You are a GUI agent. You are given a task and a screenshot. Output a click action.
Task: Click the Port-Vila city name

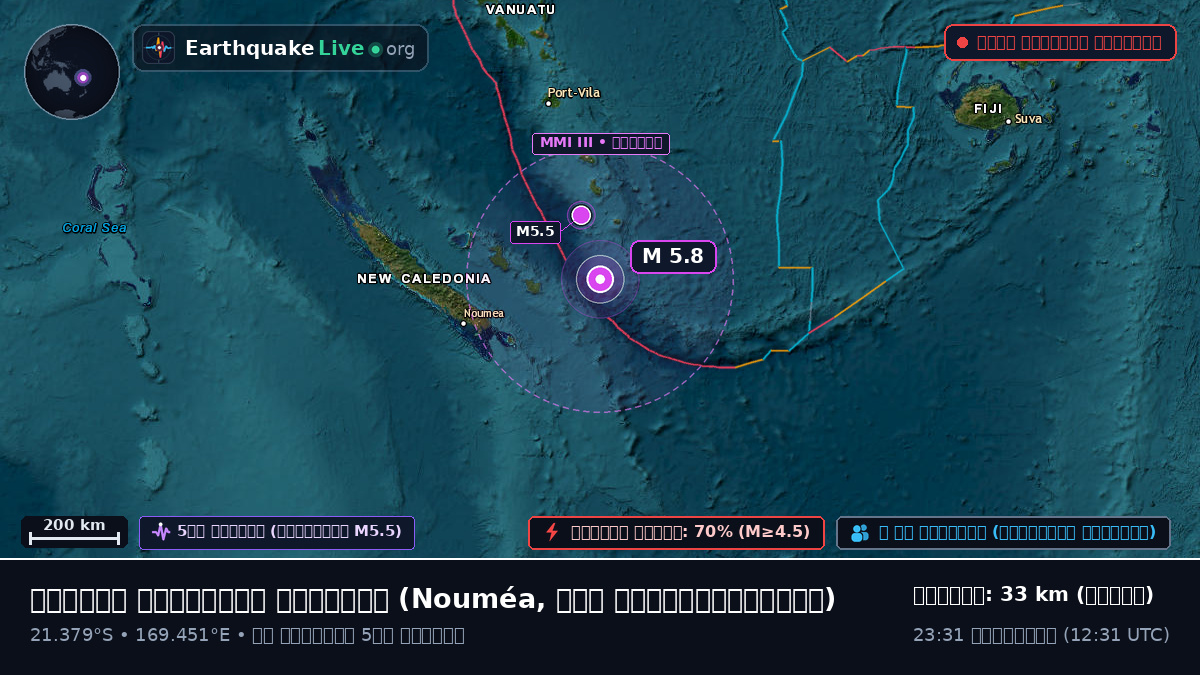(x=574, y=93)
